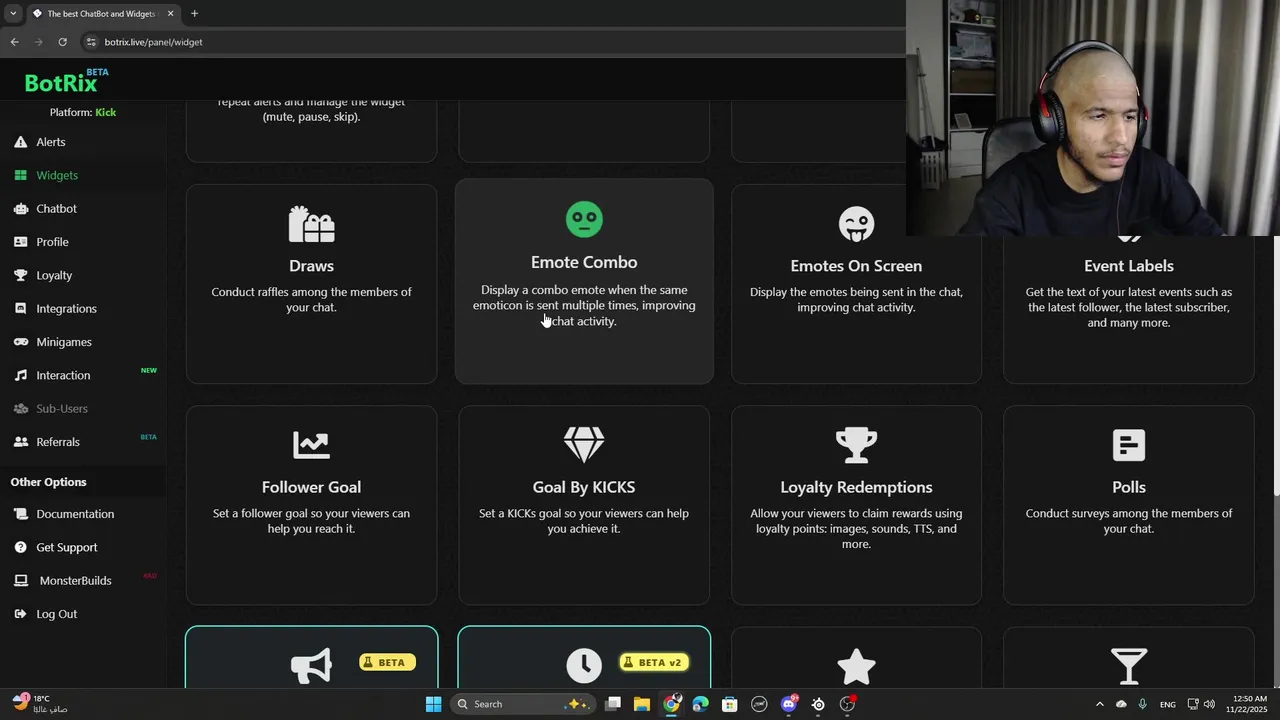Open the clock and date panel

(1249, 704)
